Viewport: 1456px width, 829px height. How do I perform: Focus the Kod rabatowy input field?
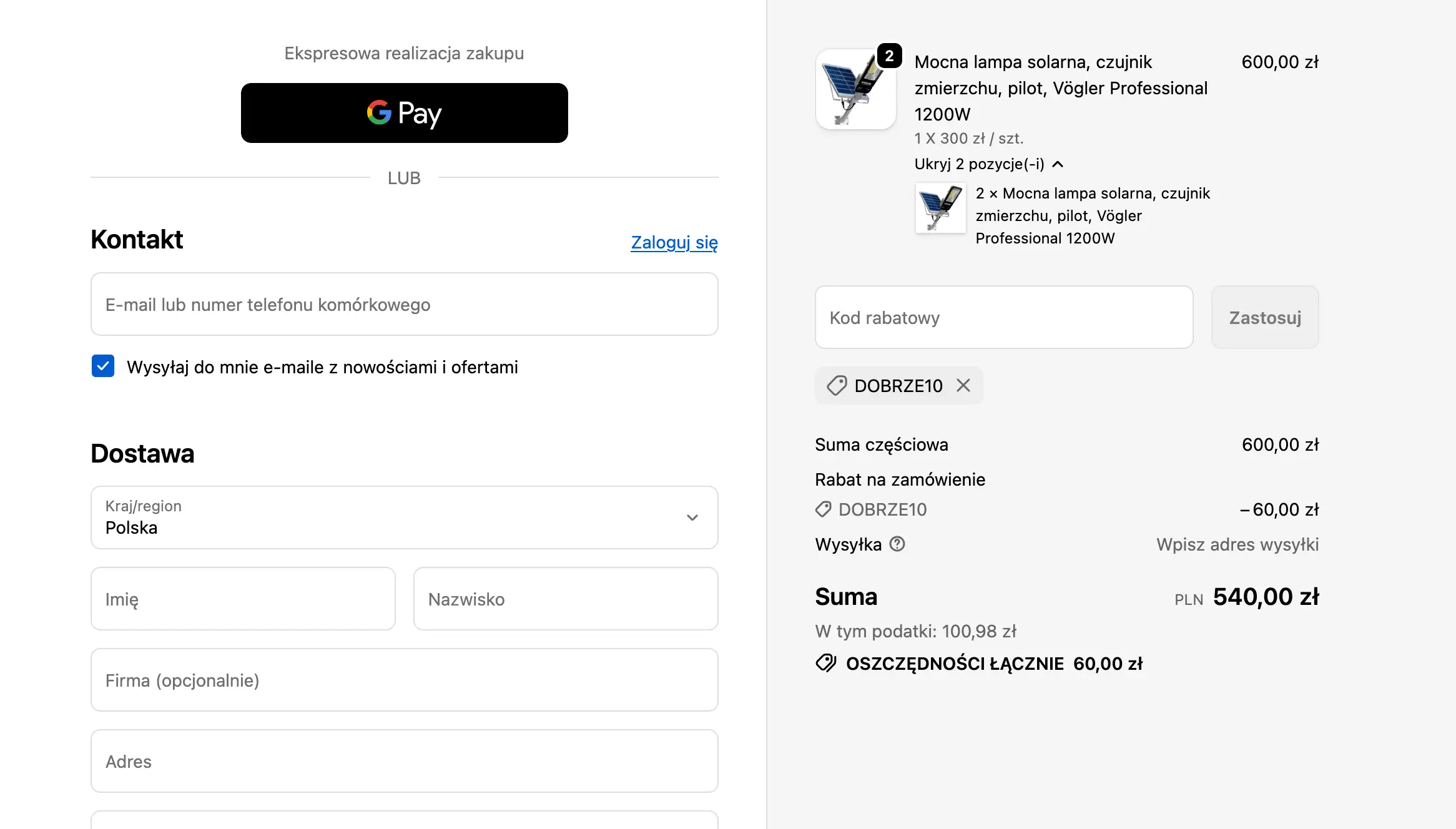[1003, 318]
